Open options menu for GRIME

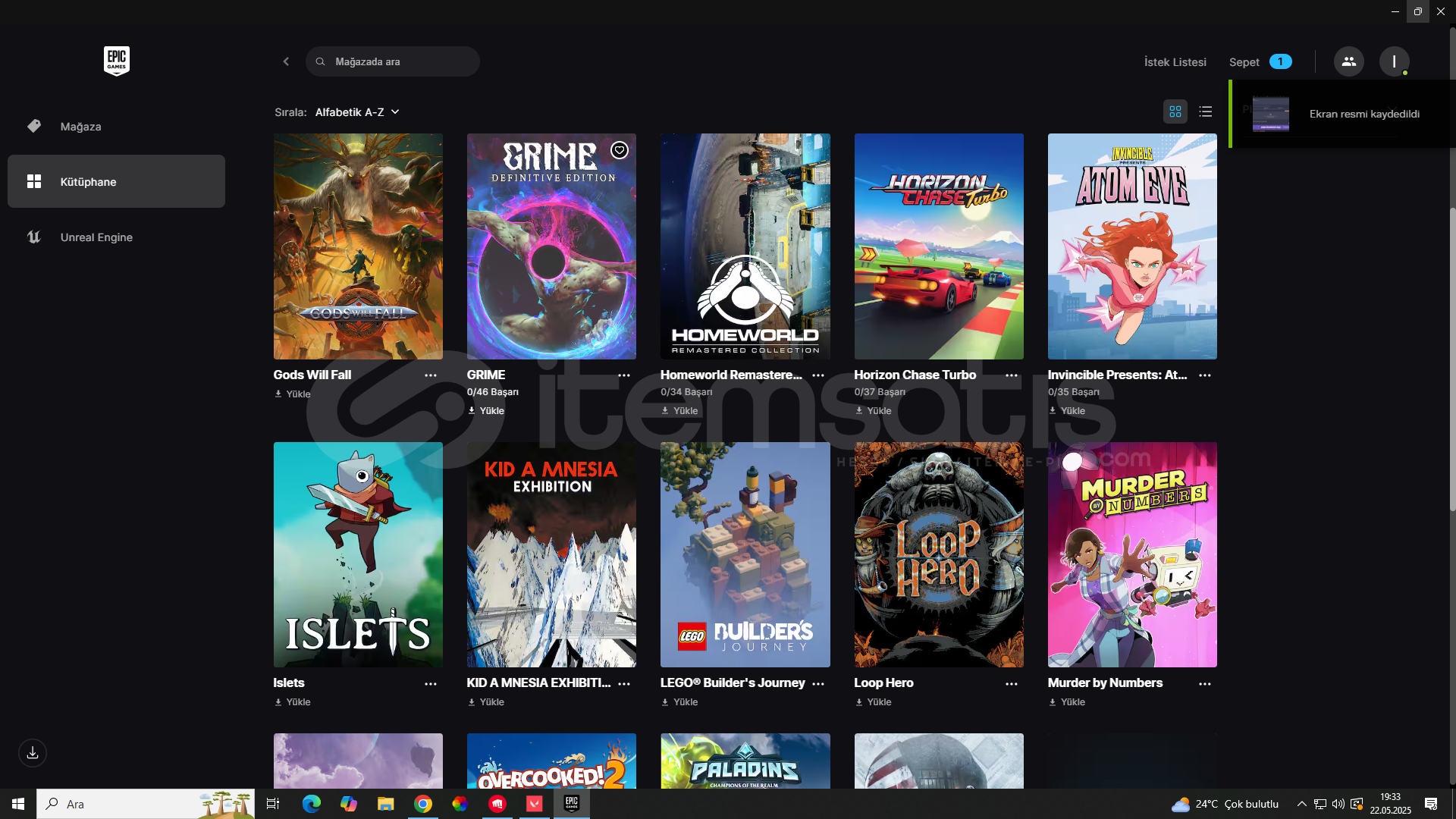624,375
